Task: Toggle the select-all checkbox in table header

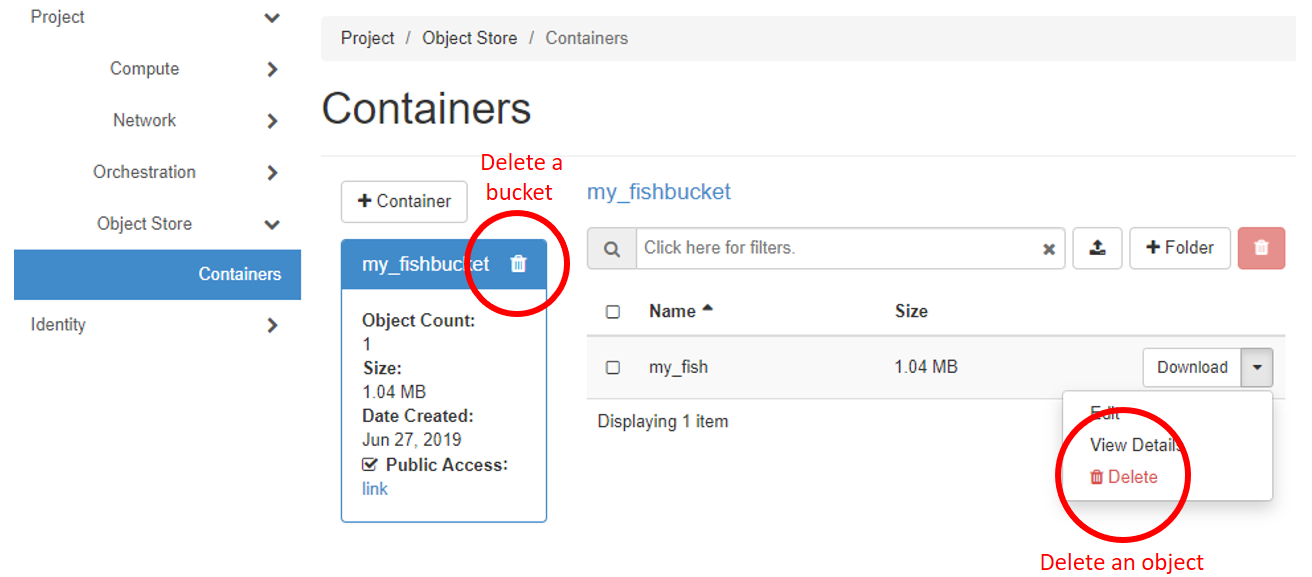Action: [x=613, y=312]
